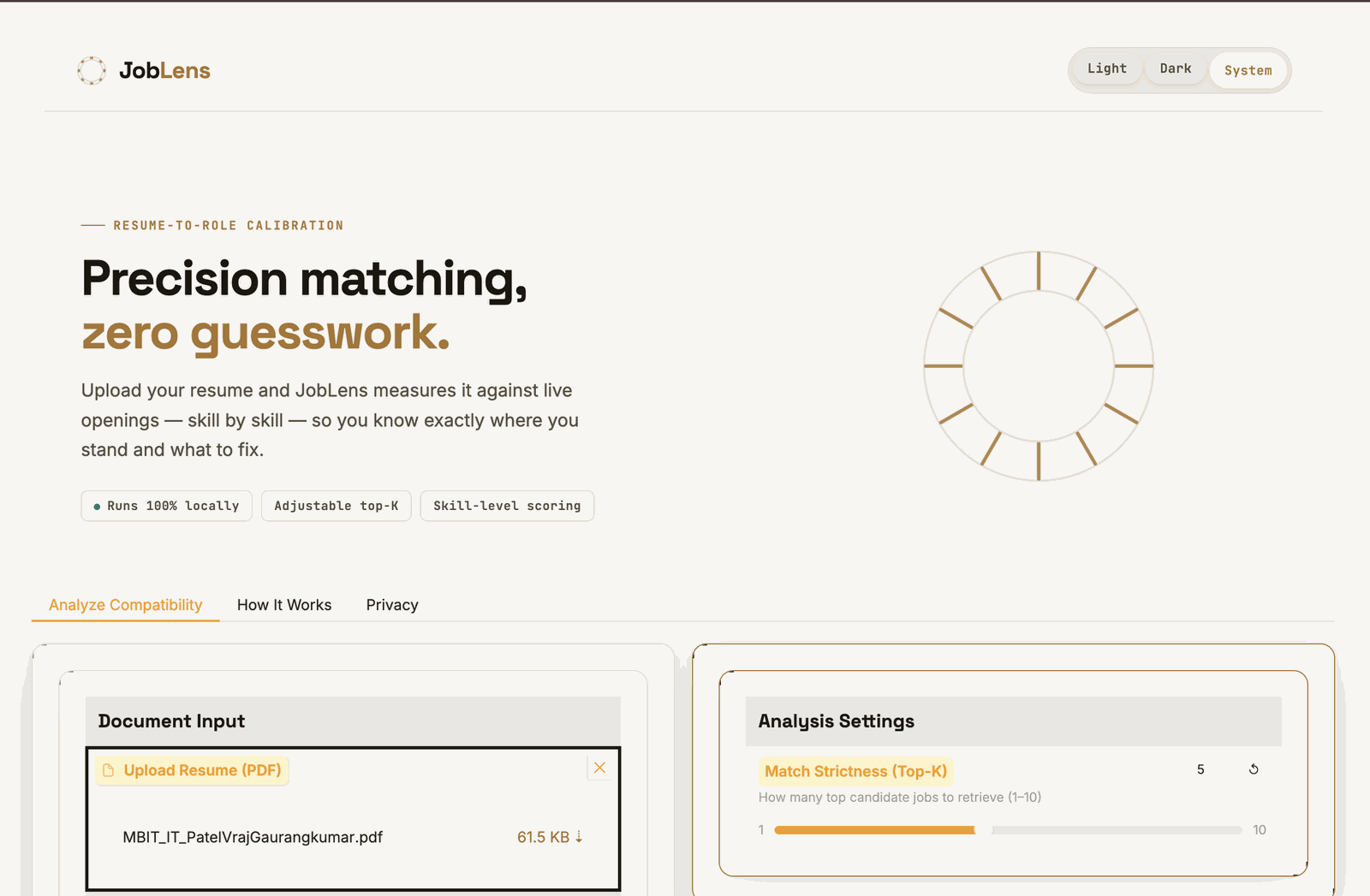Switch to the Privacy tab
Screen dimensions: 1370x896
[392, 605]
